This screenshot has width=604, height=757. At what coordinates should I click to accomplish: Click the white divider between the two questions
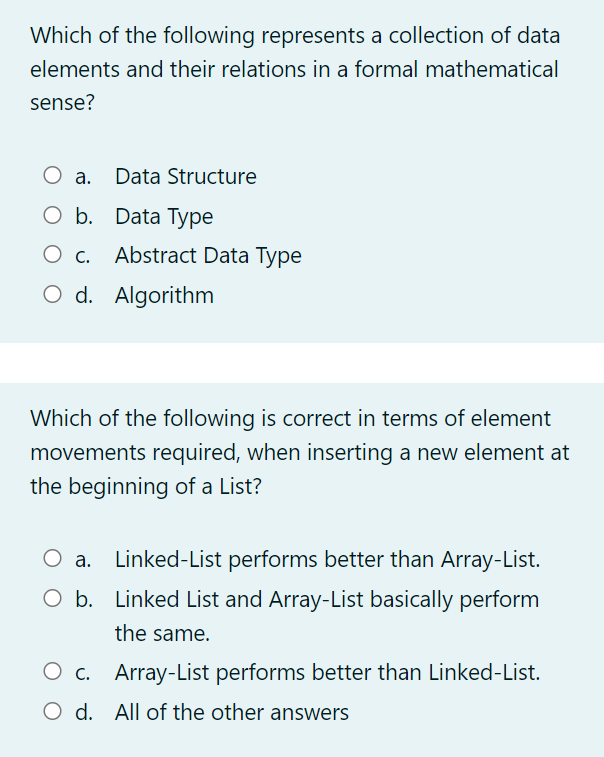tap(302, 363)
